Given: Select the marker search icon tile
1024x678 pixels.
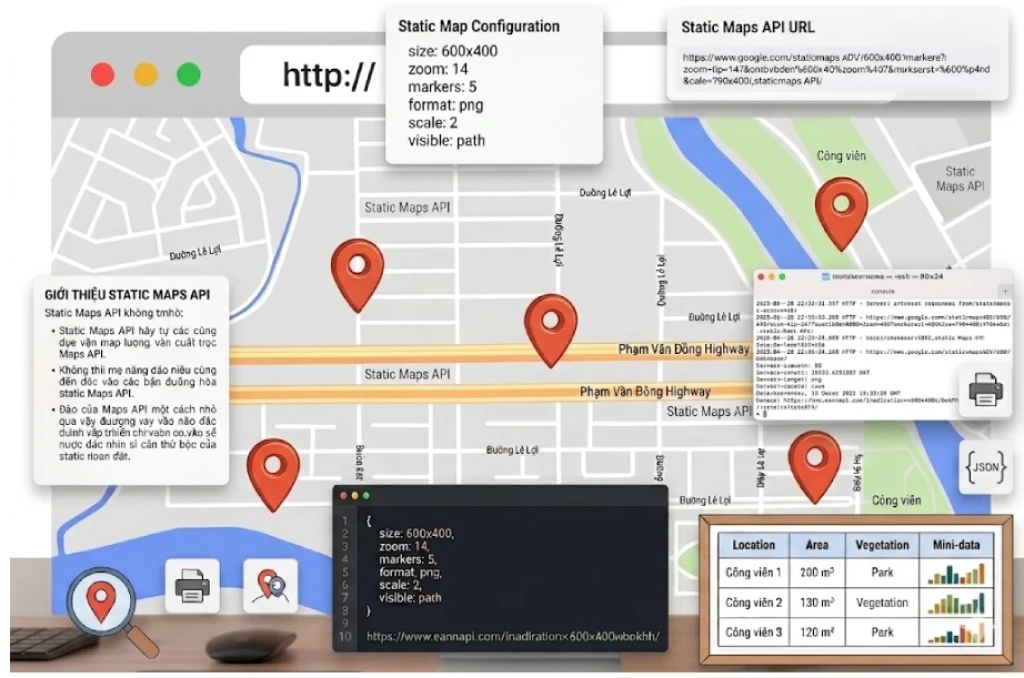Looking at the screenshot, I should tap(270, 586).
